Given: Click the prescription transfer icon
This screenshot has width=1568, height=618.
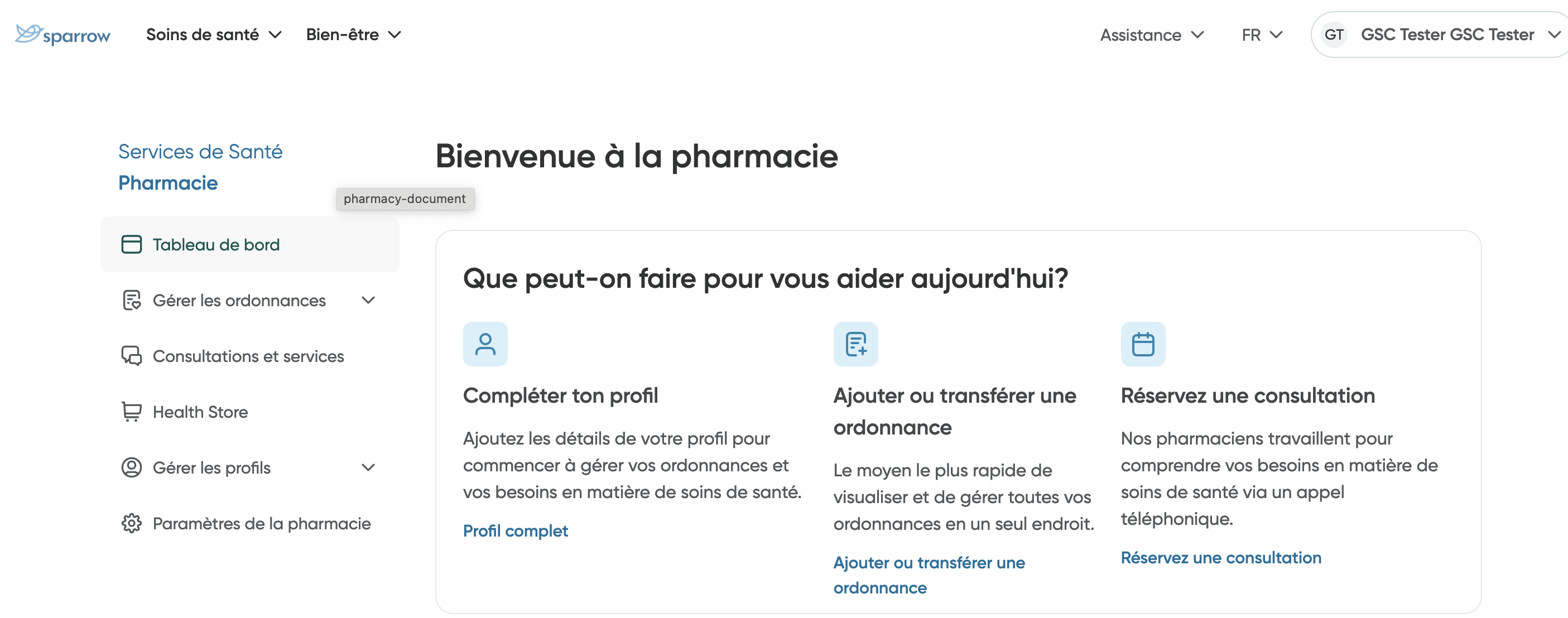Looking at the screenshot, I should coord(855,344).
